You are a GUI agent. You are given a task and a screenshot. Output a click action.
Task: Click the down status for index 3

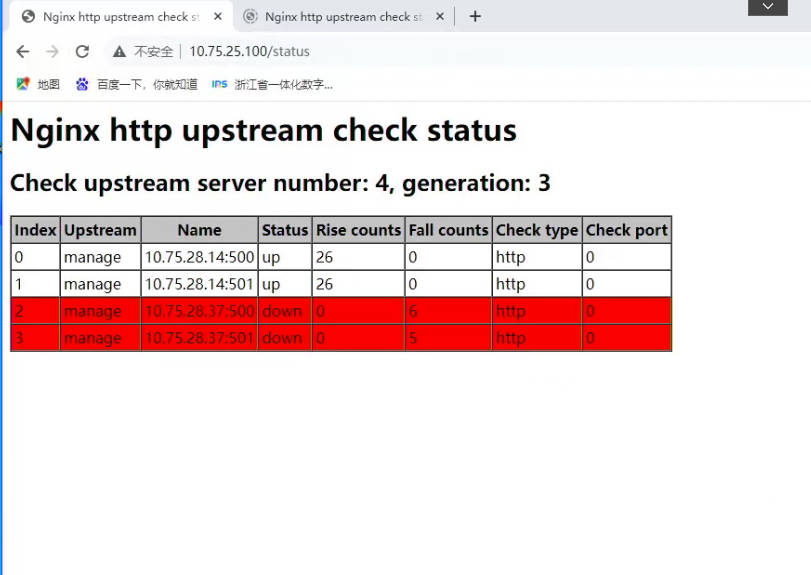point(282,338)
